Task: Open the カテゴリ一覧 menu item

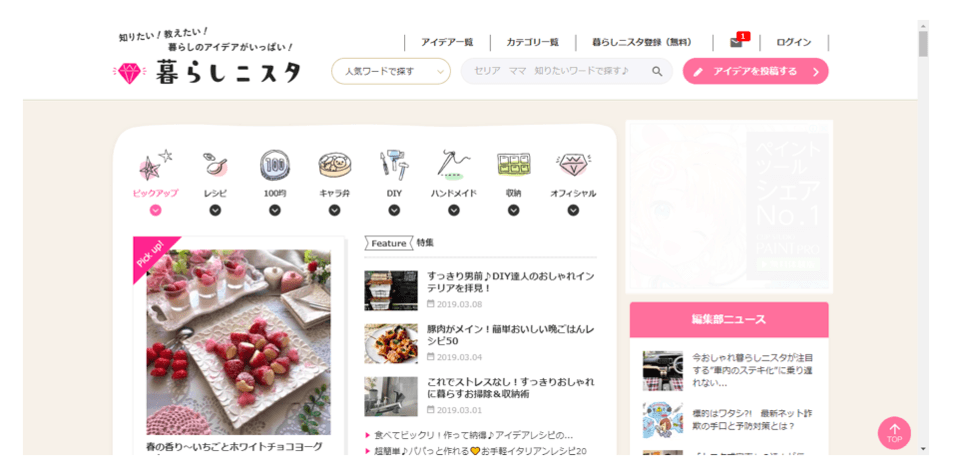Action: [533, 42]
